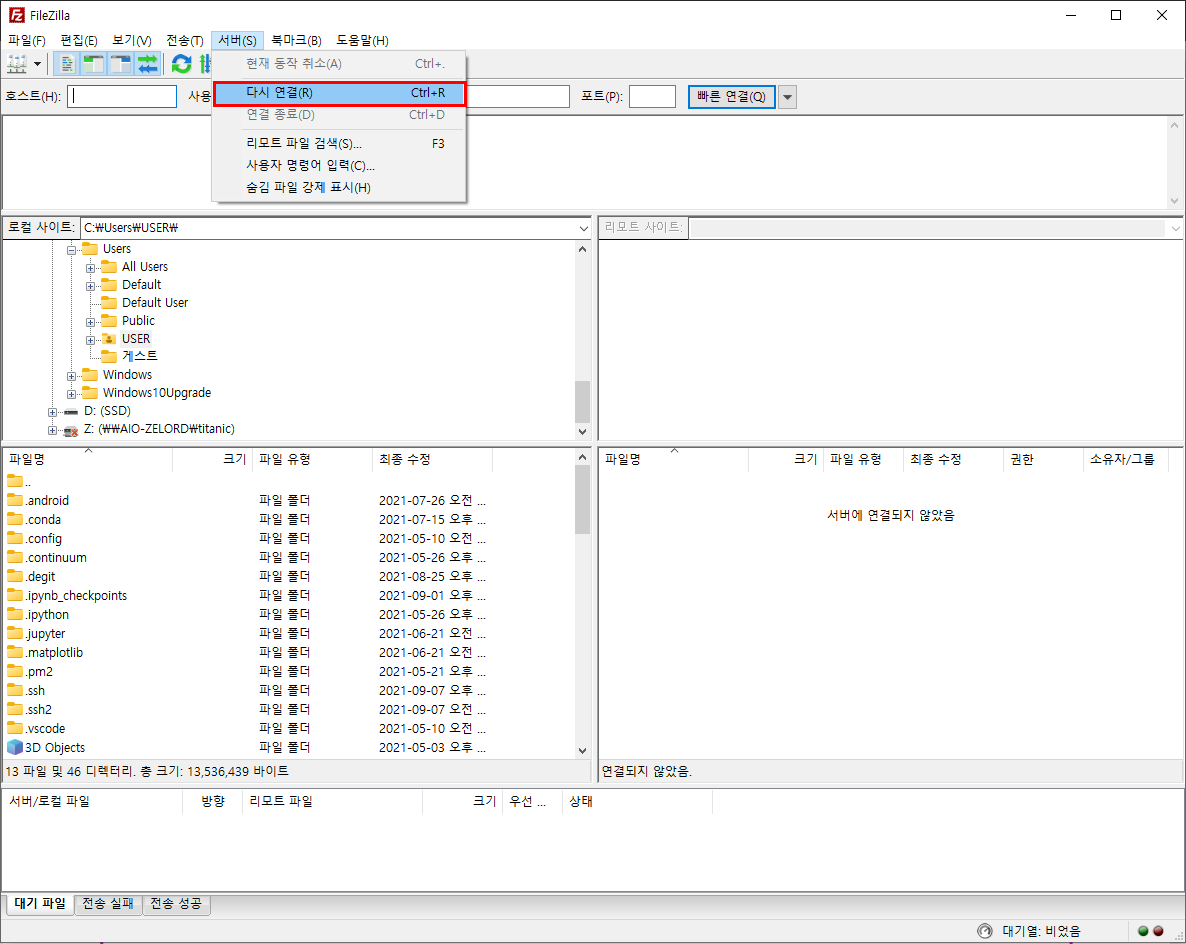Click the folder icon next to .android
This screenshot has height=944, width=1186.
click(15, 500)
